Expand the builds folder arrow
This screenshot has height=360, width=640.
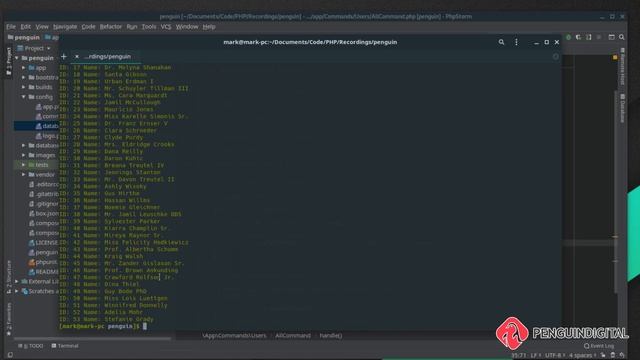click(24, 87)
